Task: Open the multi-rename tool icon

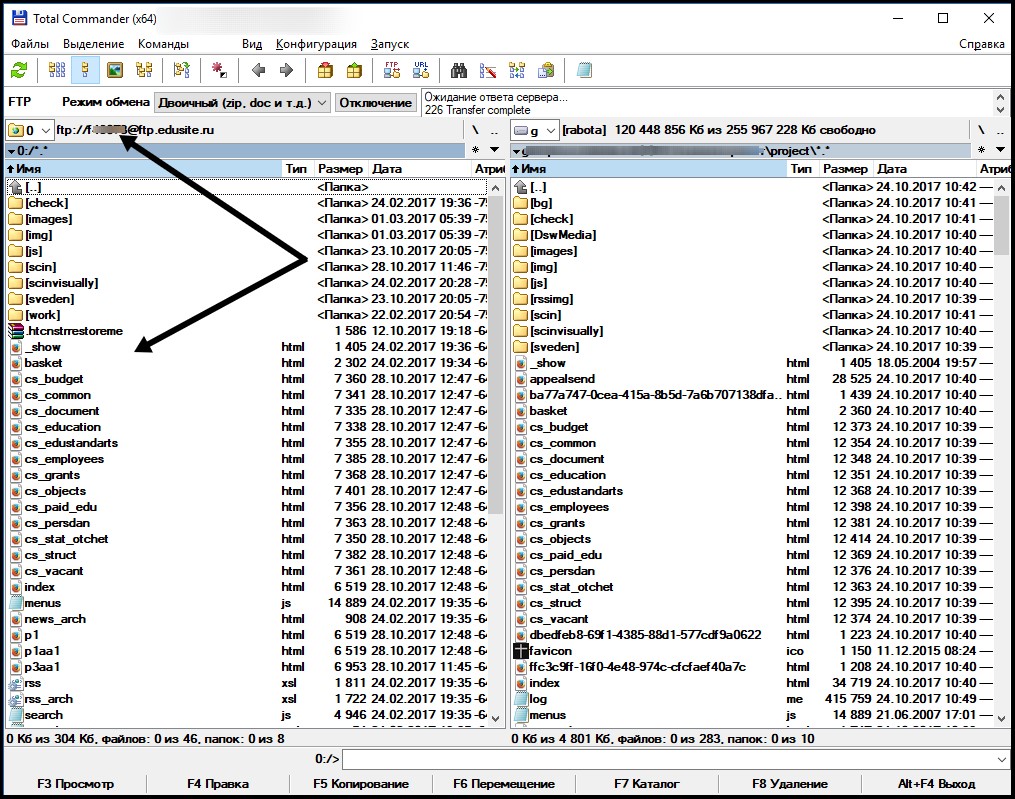Action: click(x=488, y=70)
